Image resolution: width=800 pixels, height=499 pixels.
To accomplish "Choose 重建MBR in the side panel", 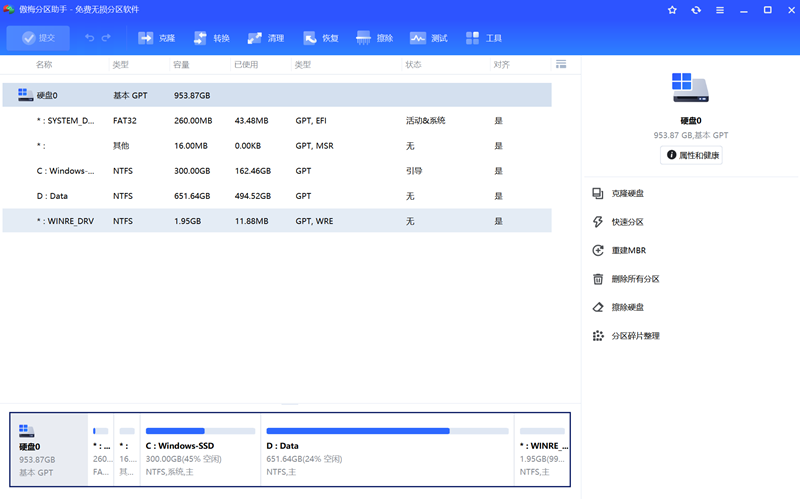I will (x=627, y=250).
